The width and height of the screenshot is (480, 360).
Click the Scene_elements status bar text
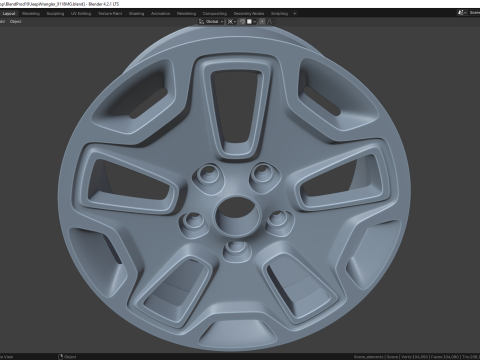[368, 357]
